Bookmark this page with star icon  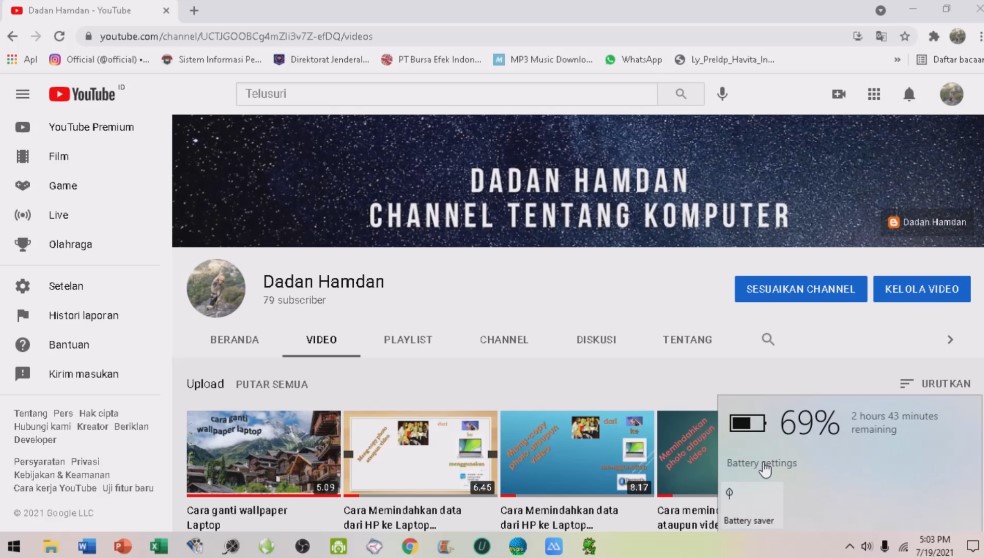pos(904,36)
